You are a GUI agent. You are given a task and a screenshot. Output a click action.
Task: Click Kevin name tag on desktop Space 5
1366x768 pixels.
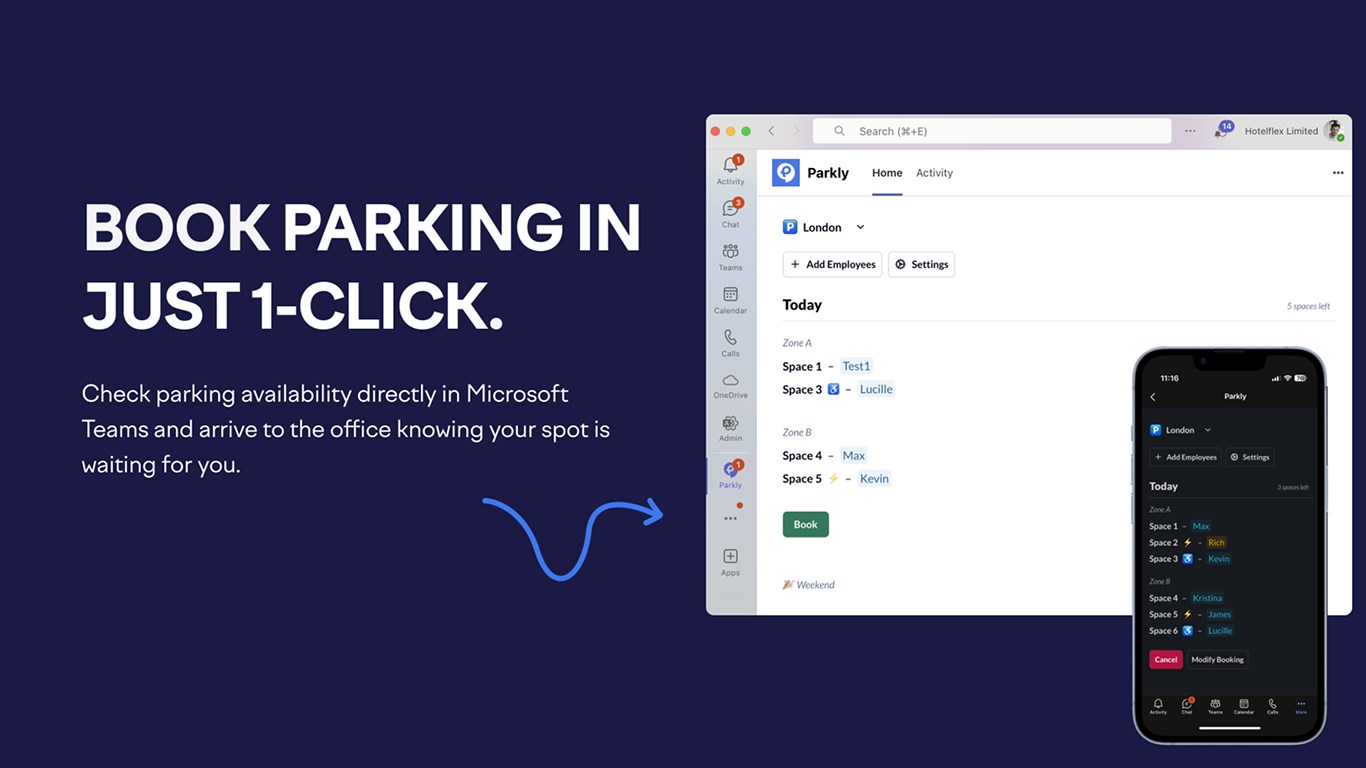(874, 478)
